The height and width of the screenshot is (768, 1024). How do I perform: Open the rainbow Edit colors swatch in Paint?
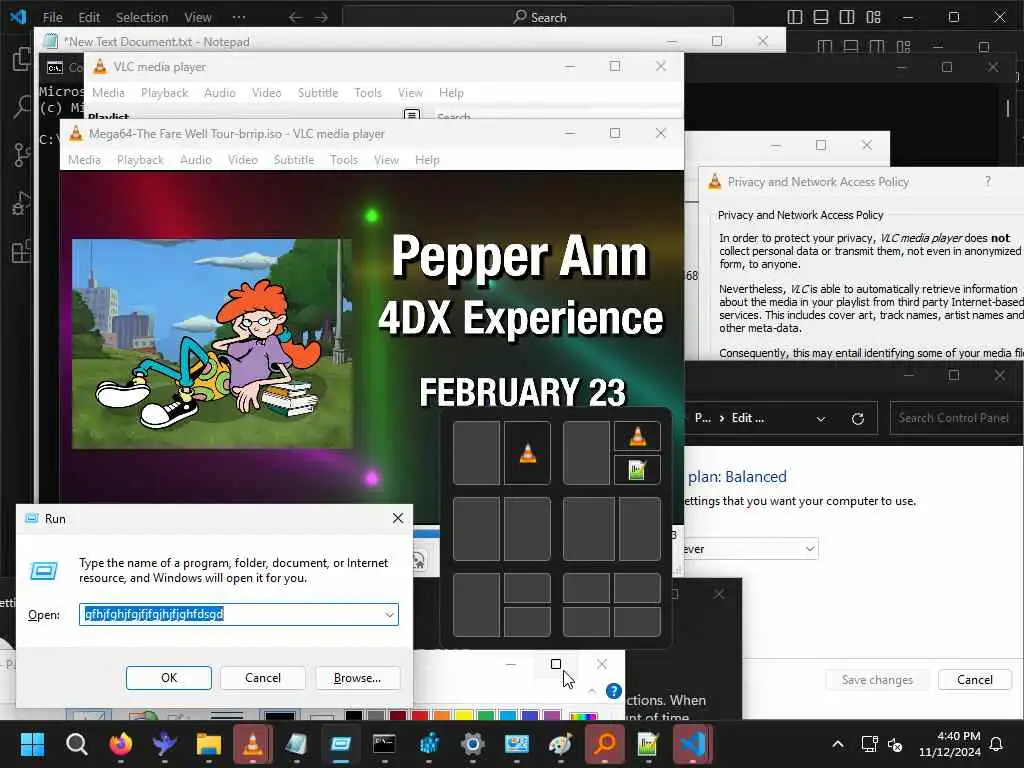coord(583,716)
